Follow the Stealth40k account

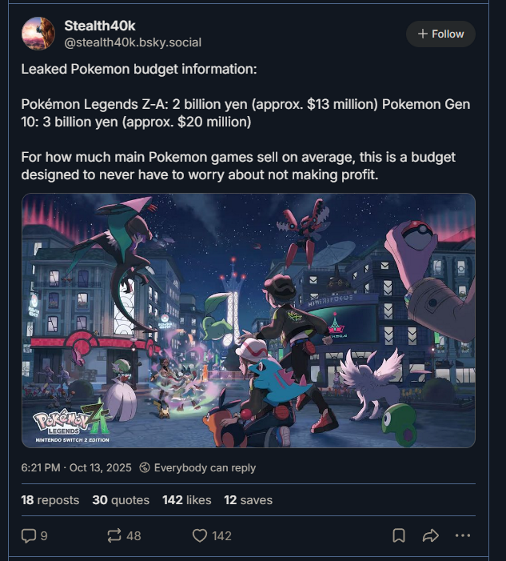441,34
